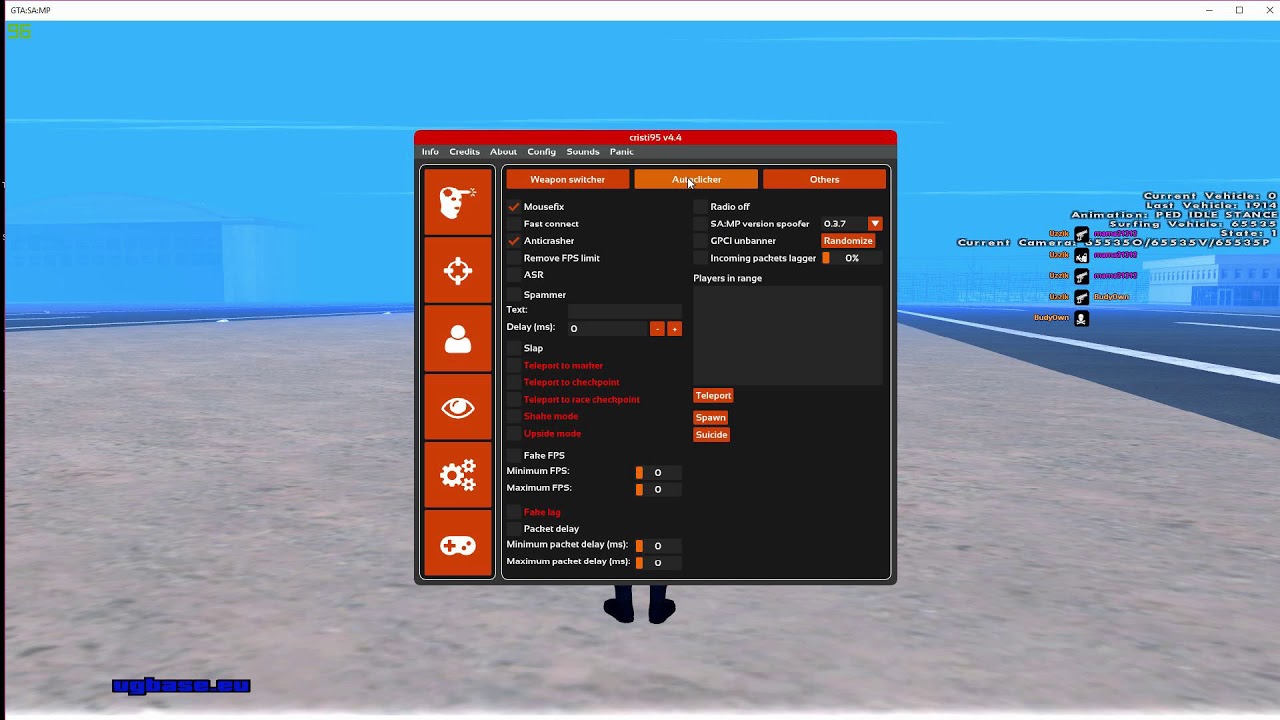
Task: Enable the Fast connect checkbox
Action: coord(514,224)
